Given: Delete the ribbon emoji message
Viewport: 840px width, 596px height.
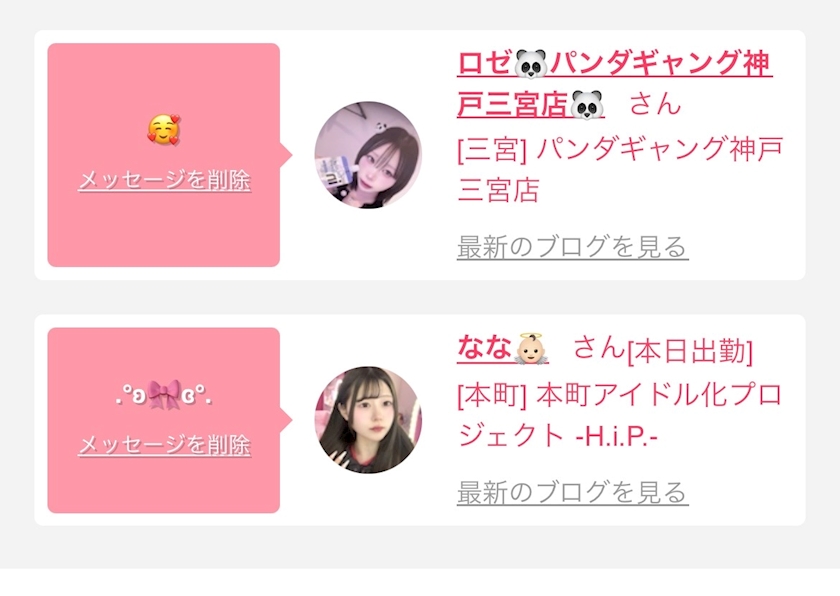Looking at the screenshot, I should point(164,445).
